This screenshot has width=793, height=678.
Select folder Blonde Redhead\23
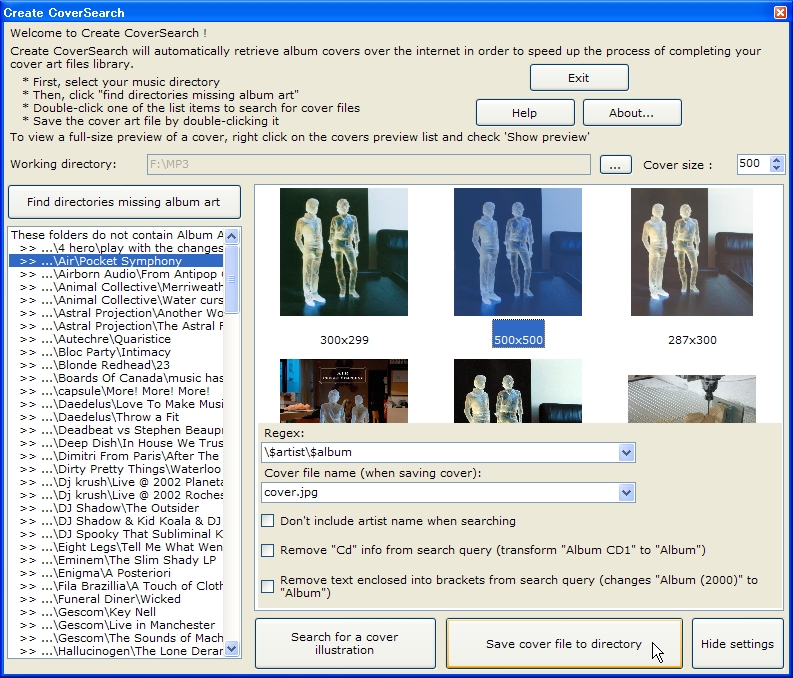click(116, 365)
